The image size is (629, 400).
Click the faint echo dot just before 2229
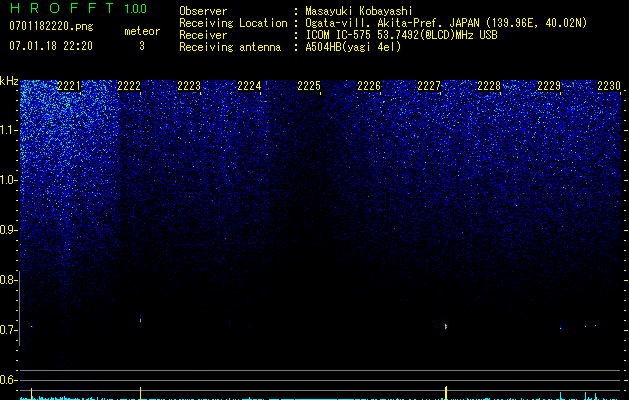pyautogui.click(x=560, y=327)
